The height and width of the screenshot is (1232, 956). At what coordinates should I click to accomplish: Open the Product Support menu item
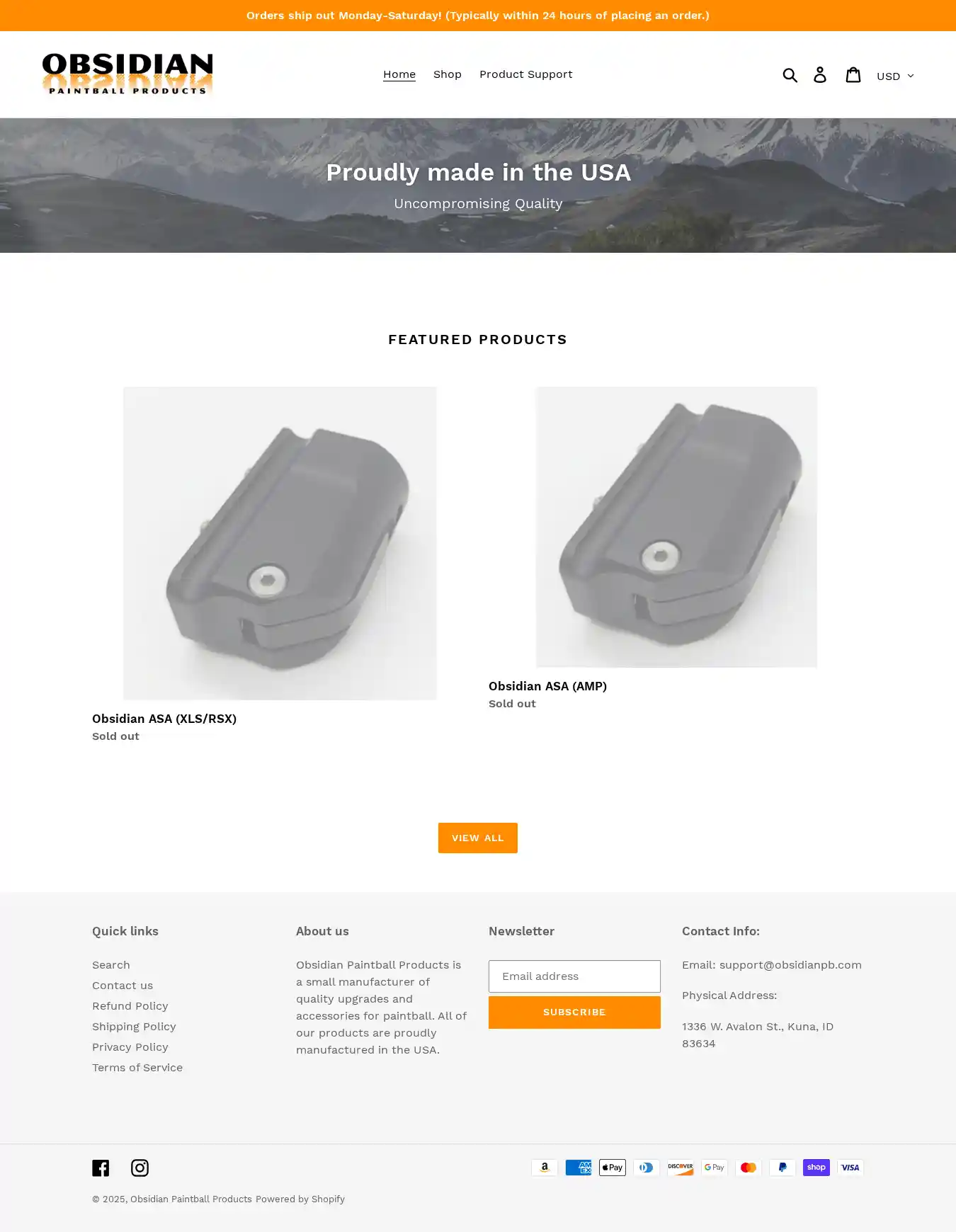click(525, 74)
